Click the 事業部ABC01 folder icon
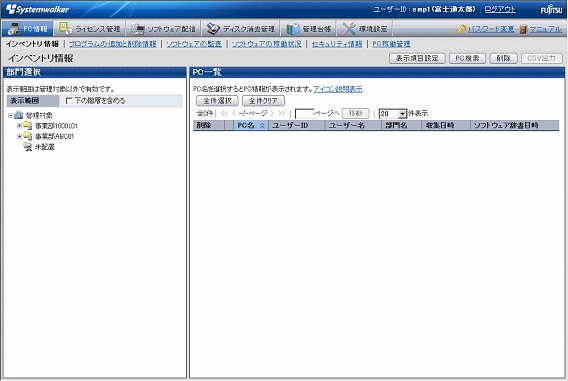This screenshot has height=381, width=568. tap(28, 136)
